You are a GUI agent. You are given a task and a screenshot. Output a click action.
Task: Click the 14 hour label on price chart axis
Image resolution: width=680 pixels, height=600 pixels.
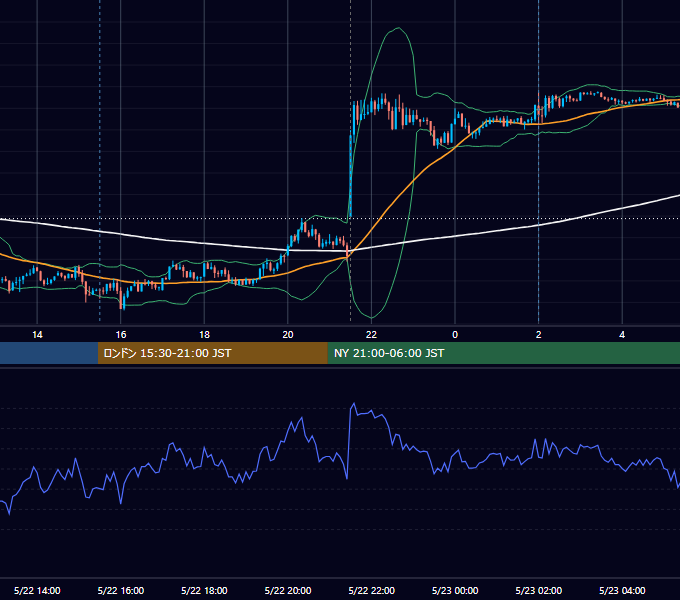[x=37, y=335]
